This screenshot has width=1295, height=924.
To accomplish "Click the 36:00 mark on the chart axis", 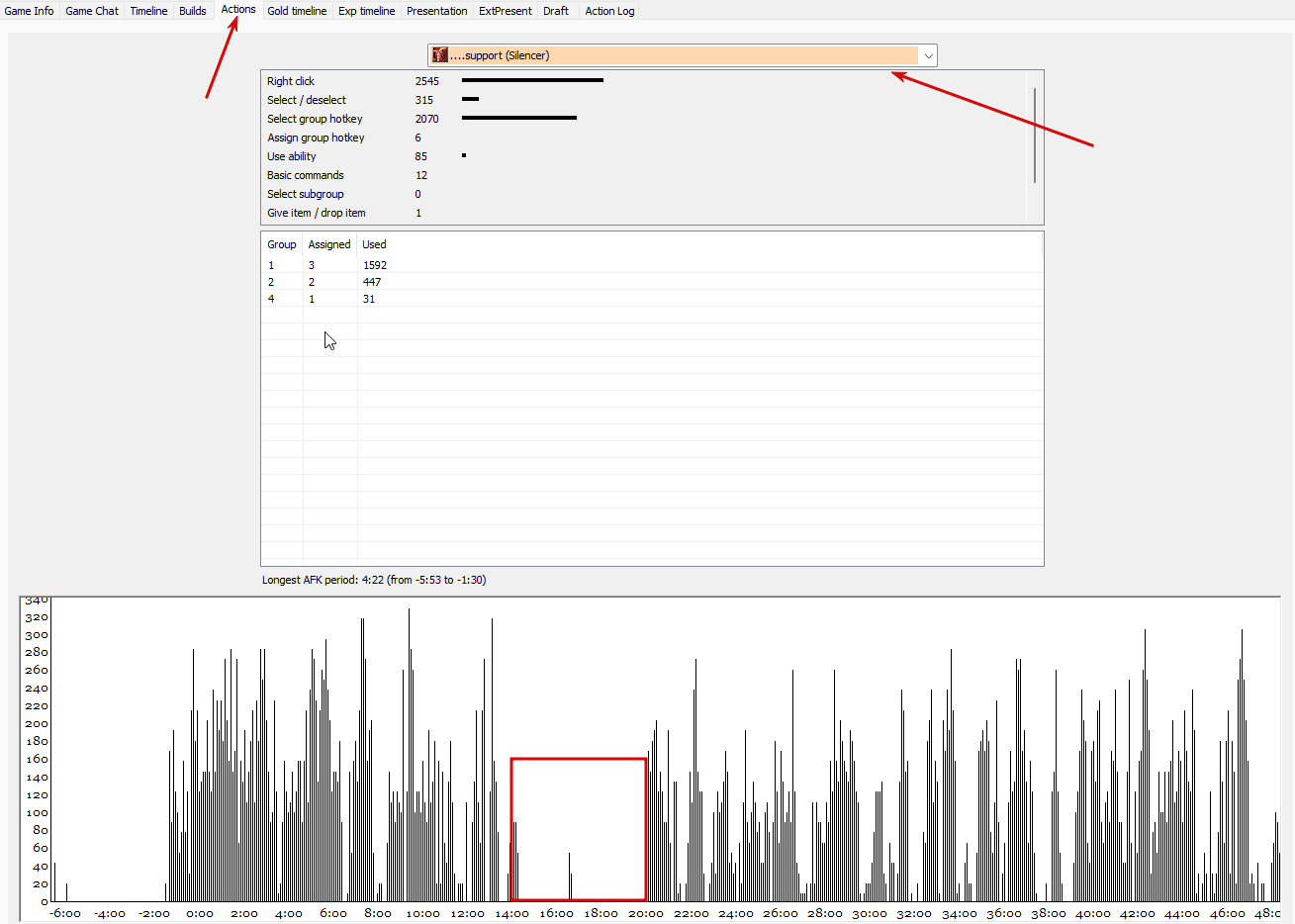I will click(1003, 913).
